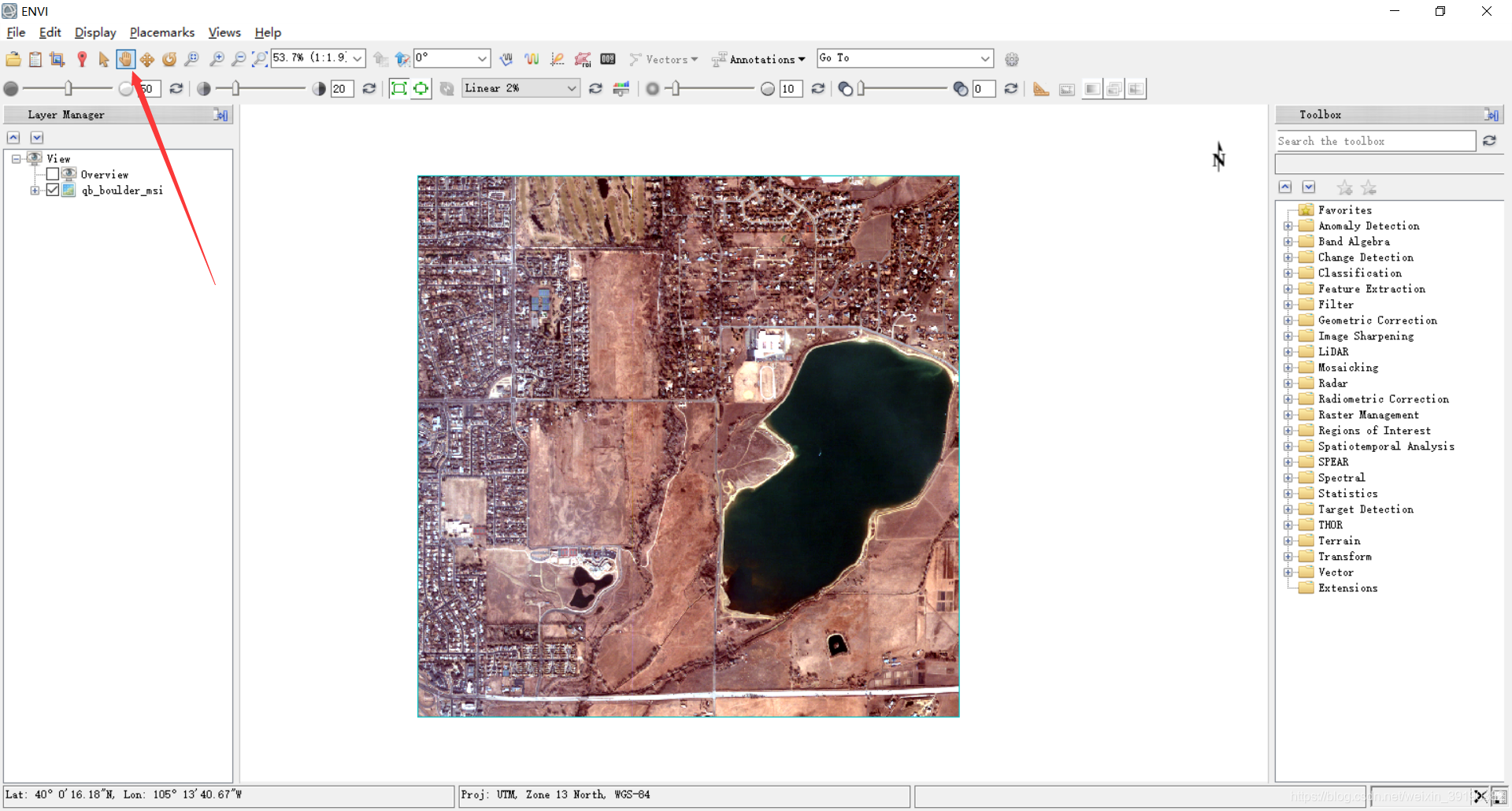Zoom out using the minus magnifier
Image resolution: width=1512 pixels, height=811 pixels.
[x=239, y=59]
